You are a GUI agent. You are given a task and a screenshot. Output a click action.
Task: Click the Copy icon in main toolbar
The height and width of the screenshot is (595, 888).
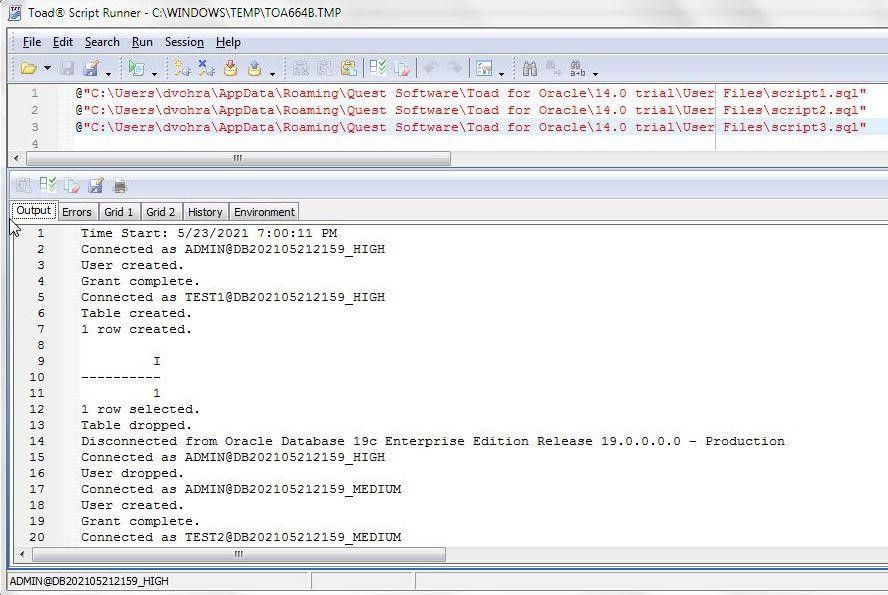coord(325,69)
